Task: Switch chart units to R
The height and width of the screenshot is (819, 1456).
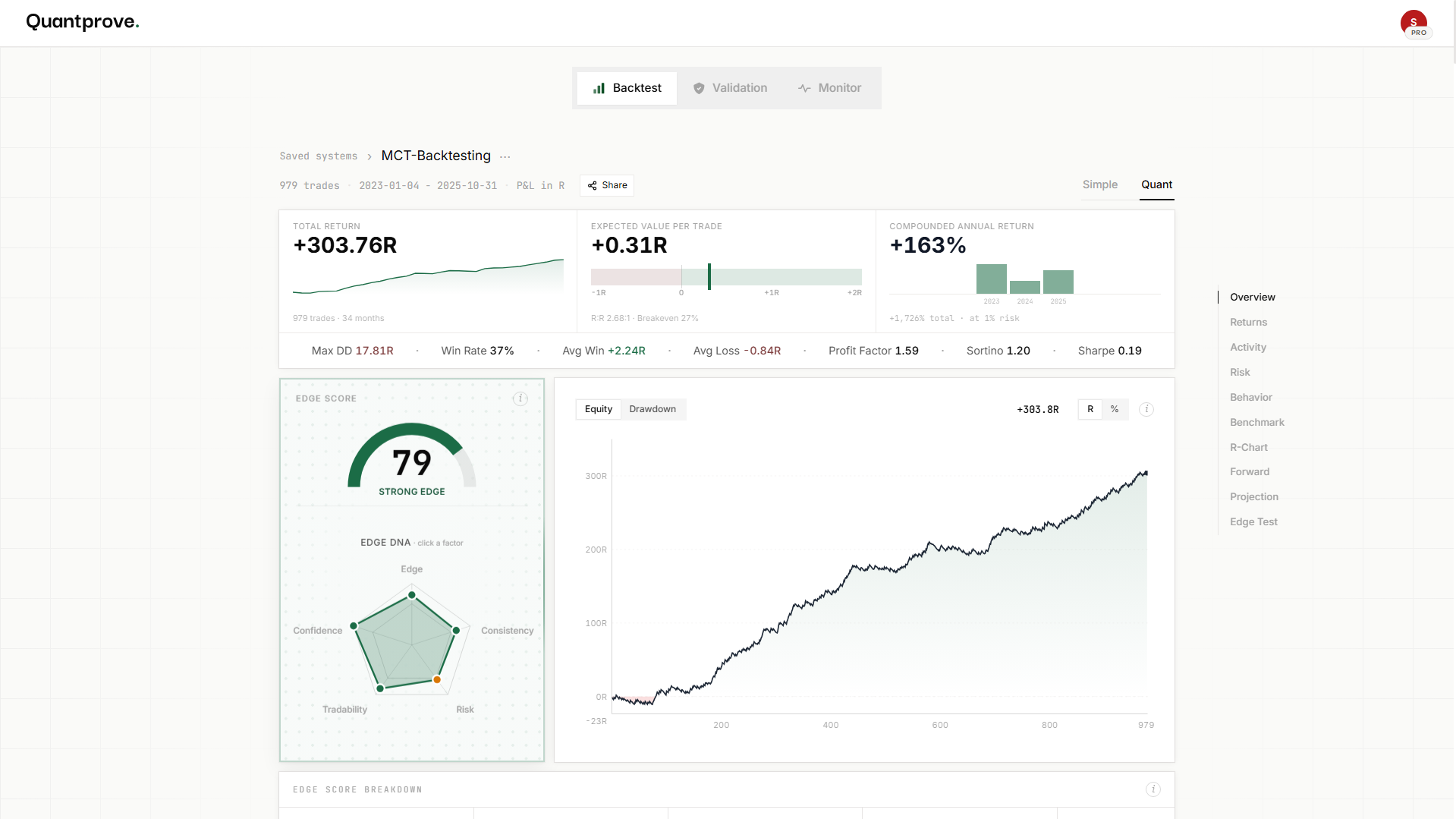Action: point(1090,409)
